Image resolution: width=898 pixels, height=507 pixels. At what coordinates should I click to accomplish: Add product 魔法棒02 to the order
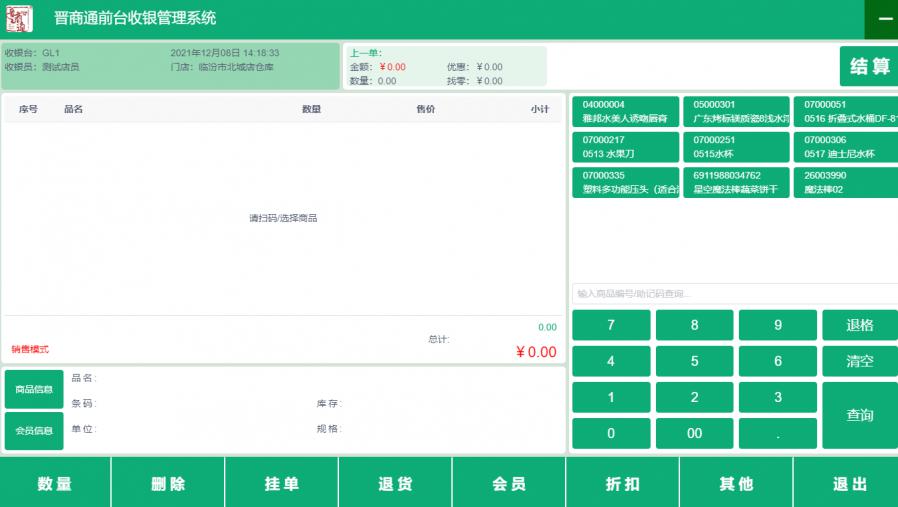846,182
